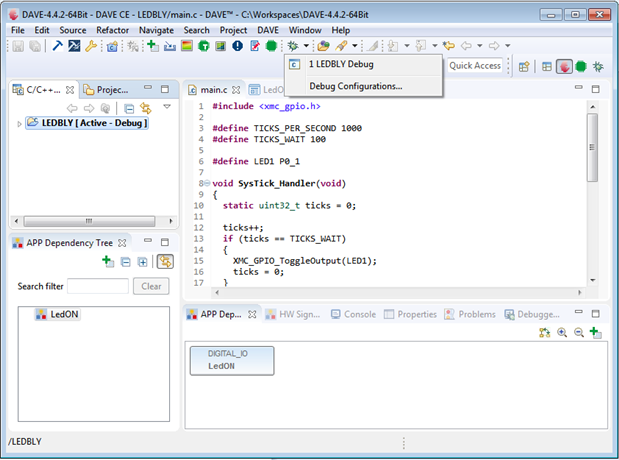Open the Debug button dropdown arrow
Viewport: 619px width, 460px height.
tap(305, 46)
